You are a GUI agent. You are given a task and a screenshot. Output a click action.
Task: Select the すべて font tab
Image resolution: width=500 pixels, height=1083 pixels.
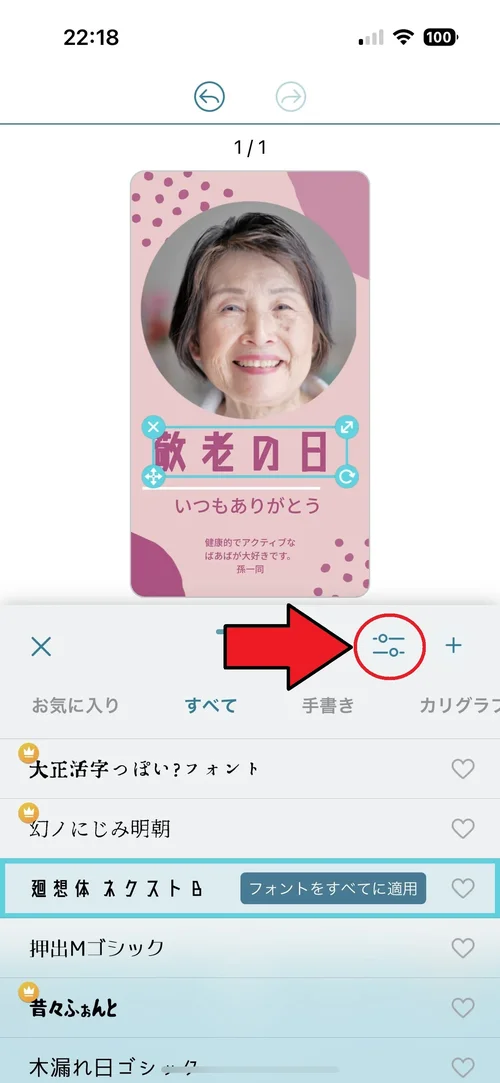[211, 705]
